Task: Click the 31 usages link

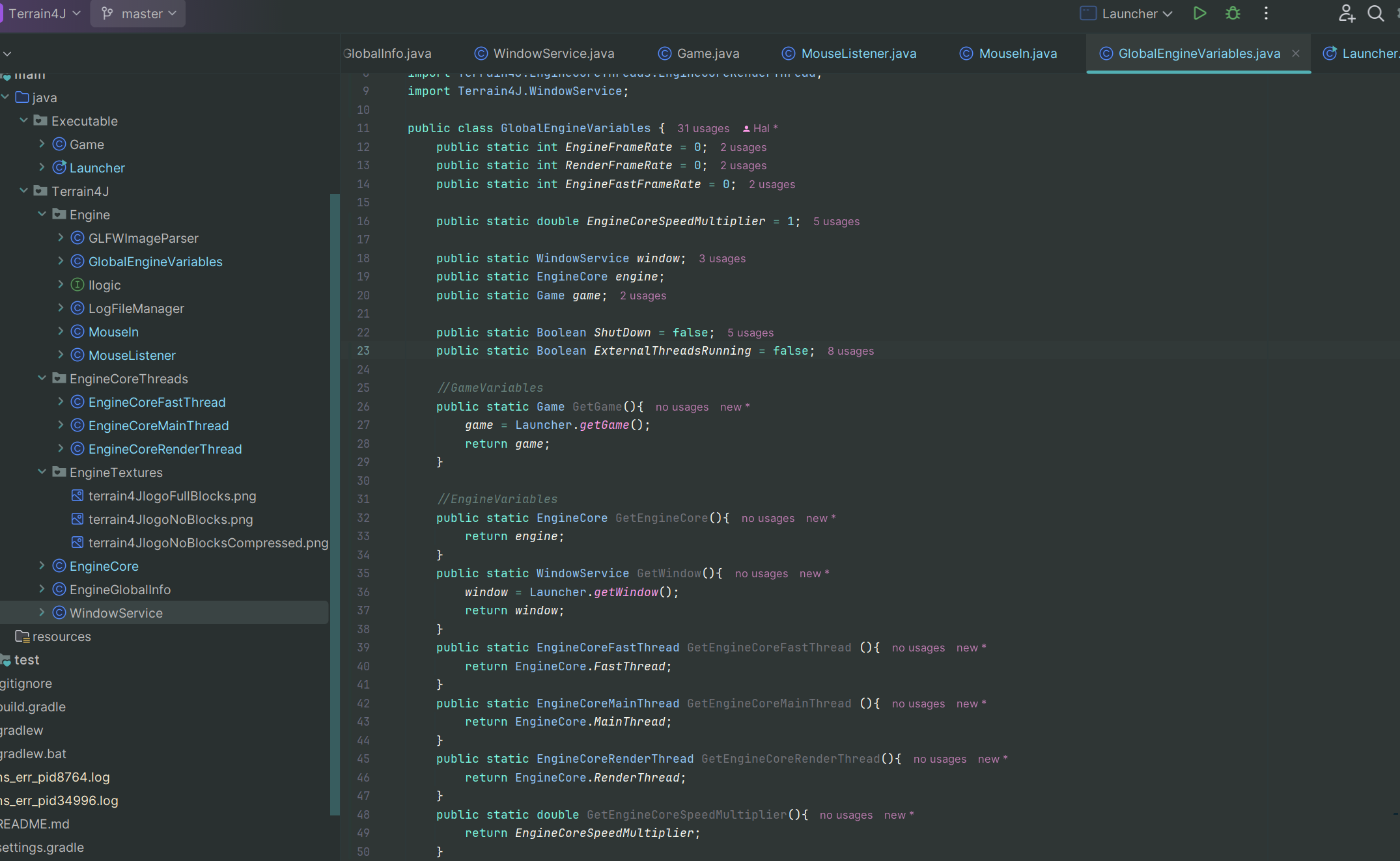Action: click(x=703, y=129)
